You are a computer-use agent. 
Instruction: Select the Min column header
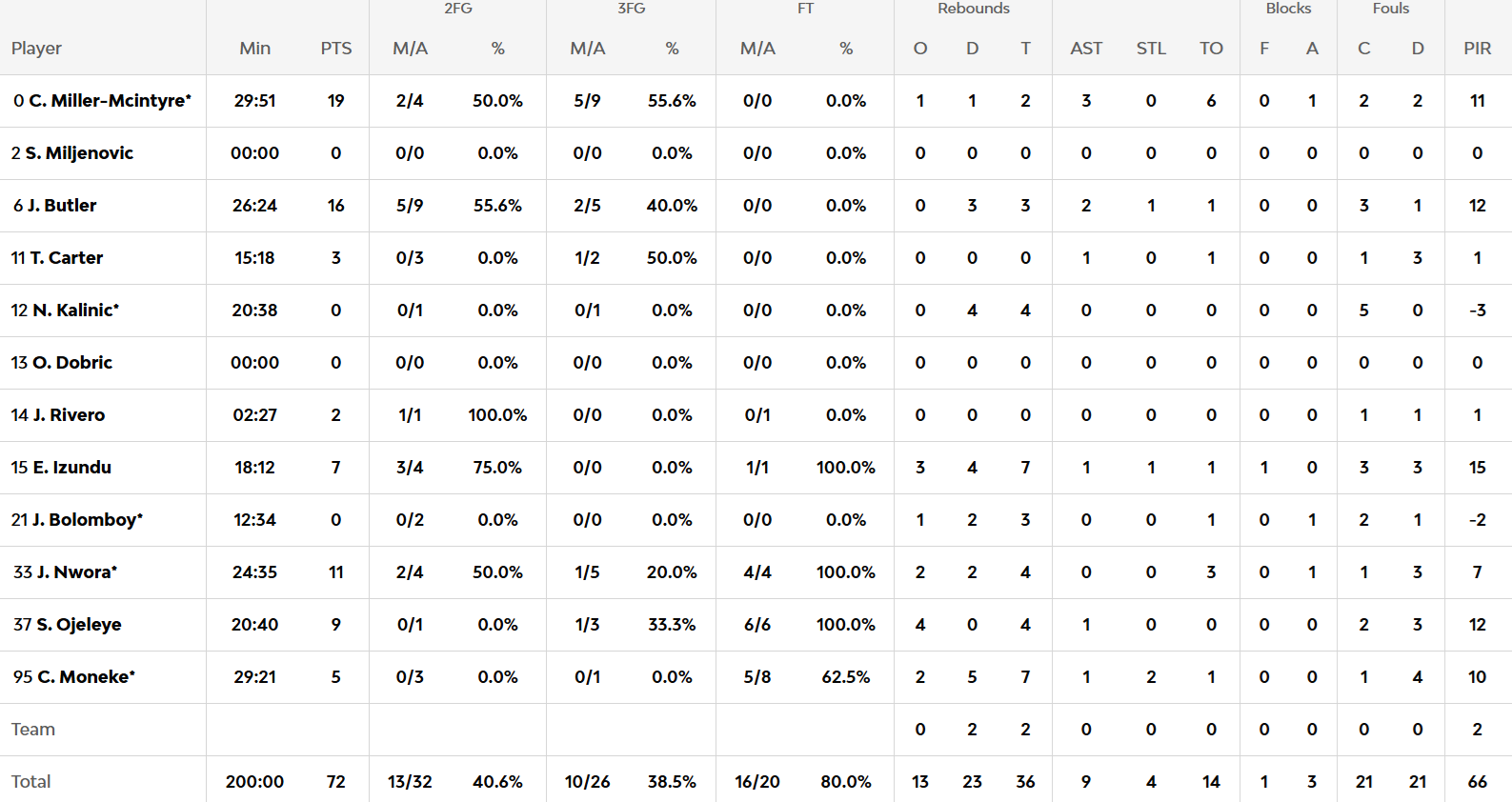pos(255,49)
